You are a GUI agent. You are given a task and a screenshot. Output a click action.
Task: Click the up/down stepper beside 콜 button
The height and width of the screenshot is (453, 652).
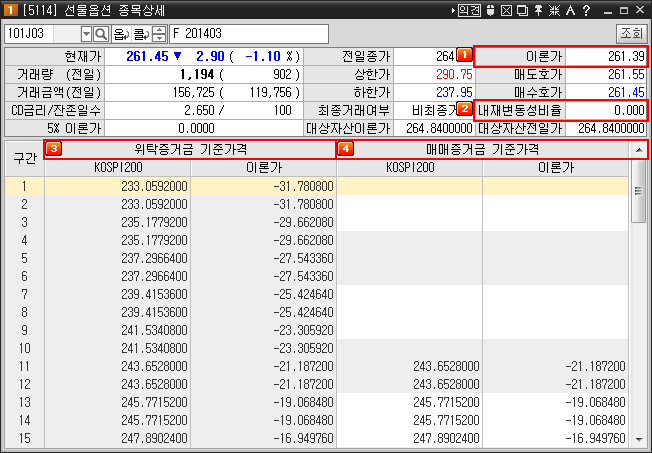pyautogui.click(x=157, y=33)
